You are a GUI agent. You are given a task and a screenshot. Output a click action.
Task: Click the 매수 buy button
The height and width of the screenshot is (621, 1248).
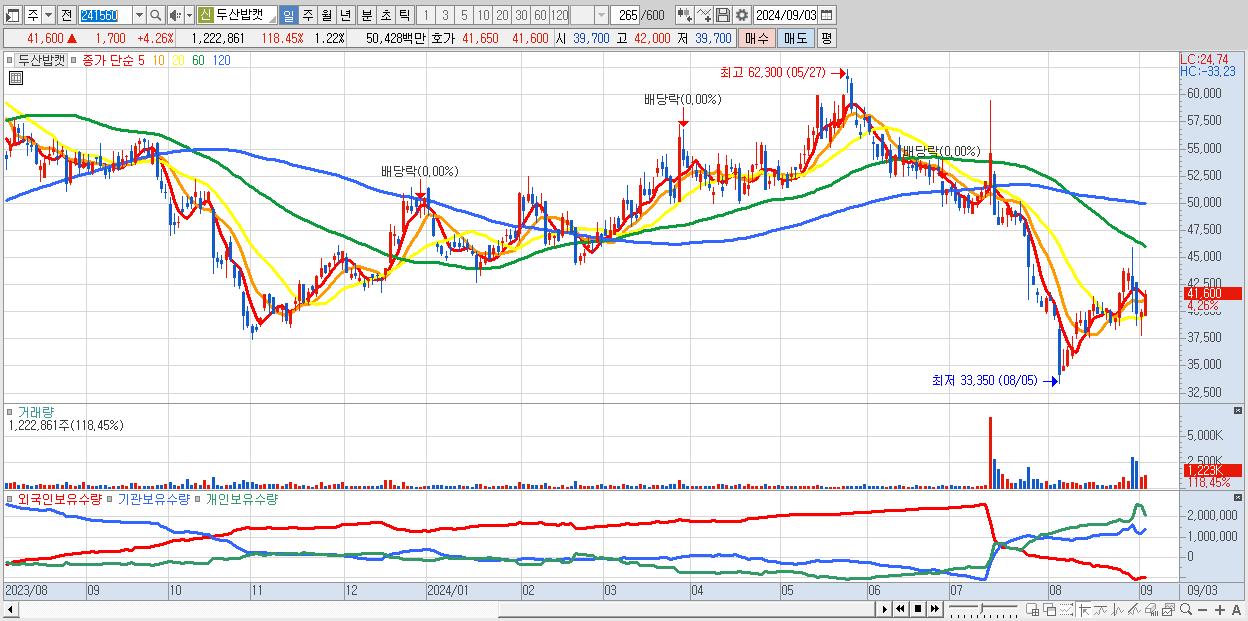tap(757, 38)
